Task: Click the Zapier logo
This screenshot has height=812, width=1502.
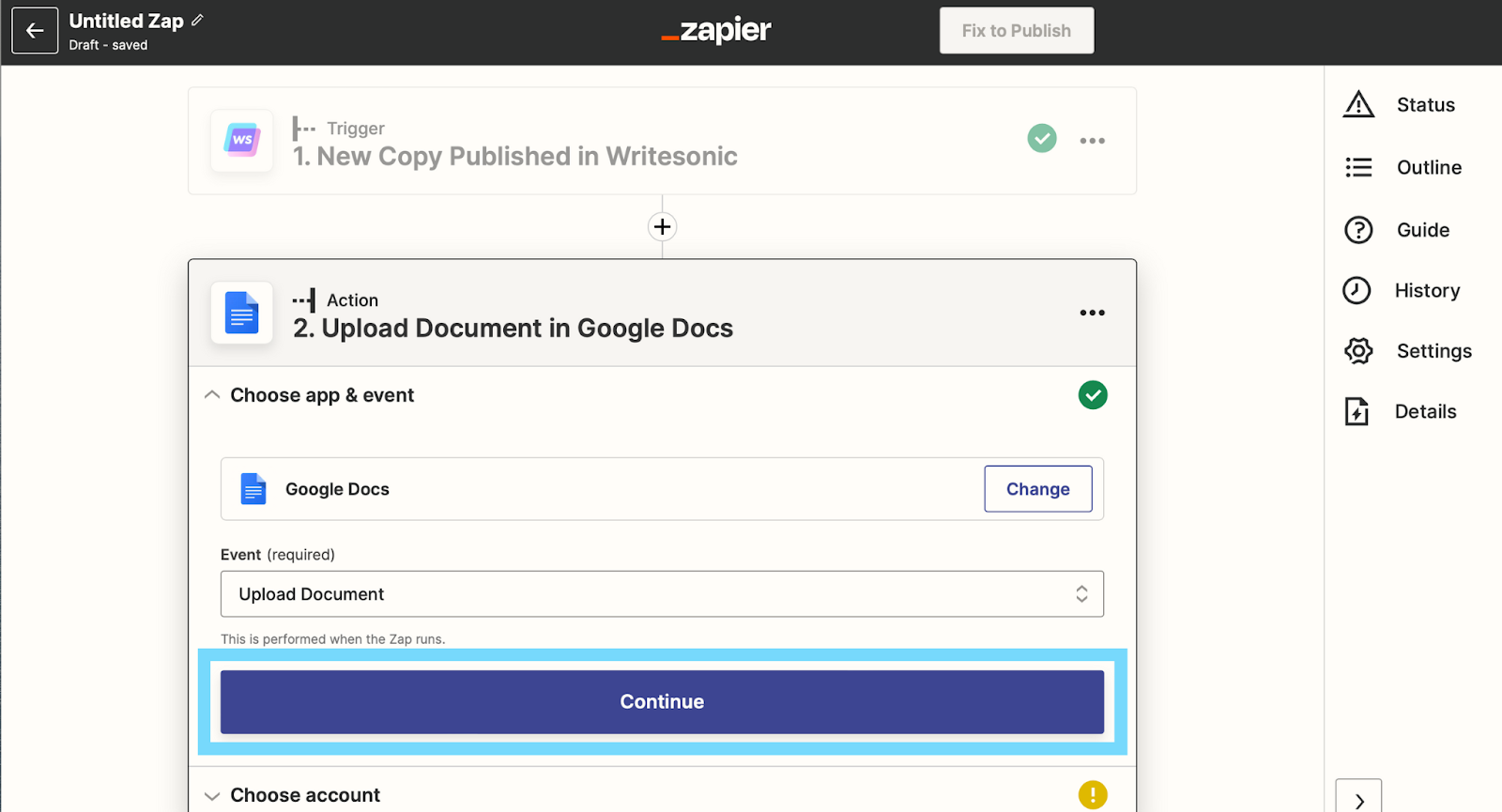Action: [x=715, y=30]
